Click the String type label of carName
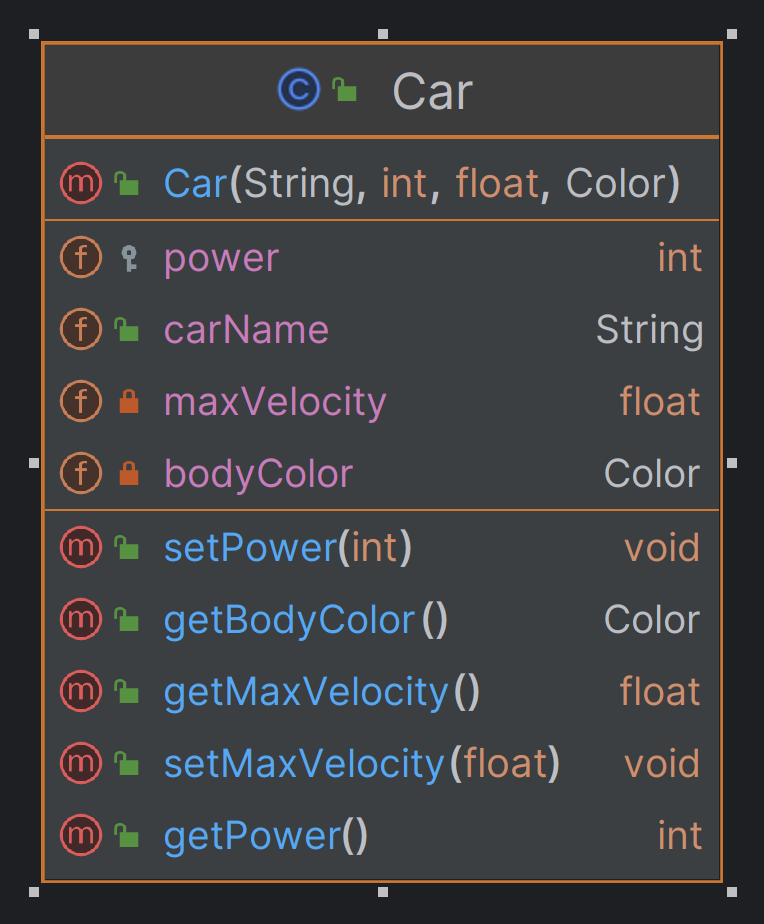This screenshot has width=764, height=924. [x=649, y=329]
